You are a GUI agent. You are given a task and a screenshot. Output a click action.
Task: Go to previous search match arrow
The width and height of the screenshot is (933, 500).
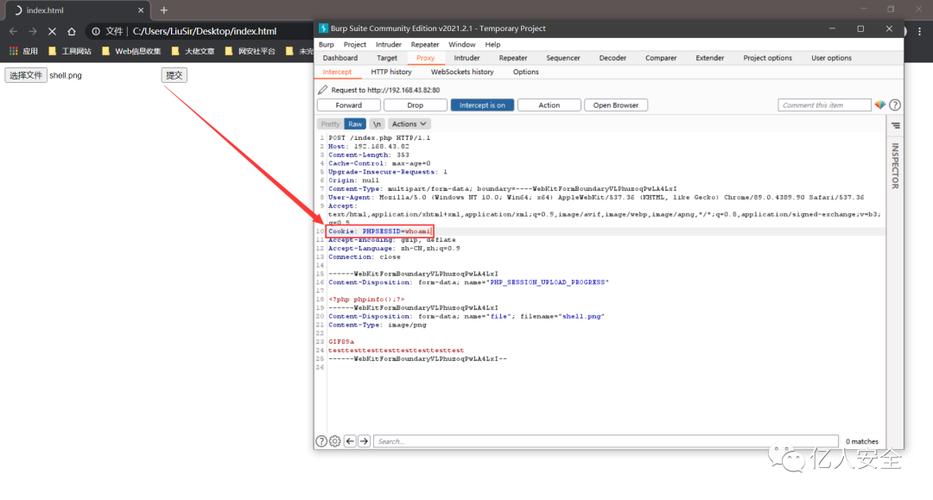350,441
